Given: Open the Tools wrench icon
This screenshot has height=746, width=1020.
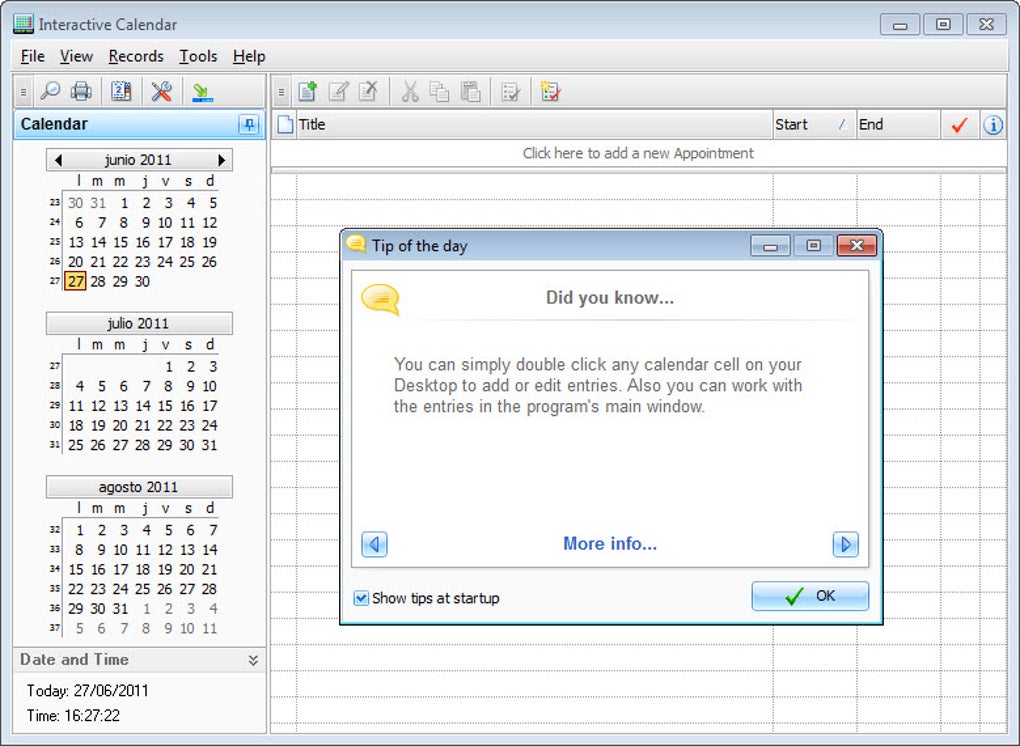Looking at the screenshot, I should tap(159, 91).
